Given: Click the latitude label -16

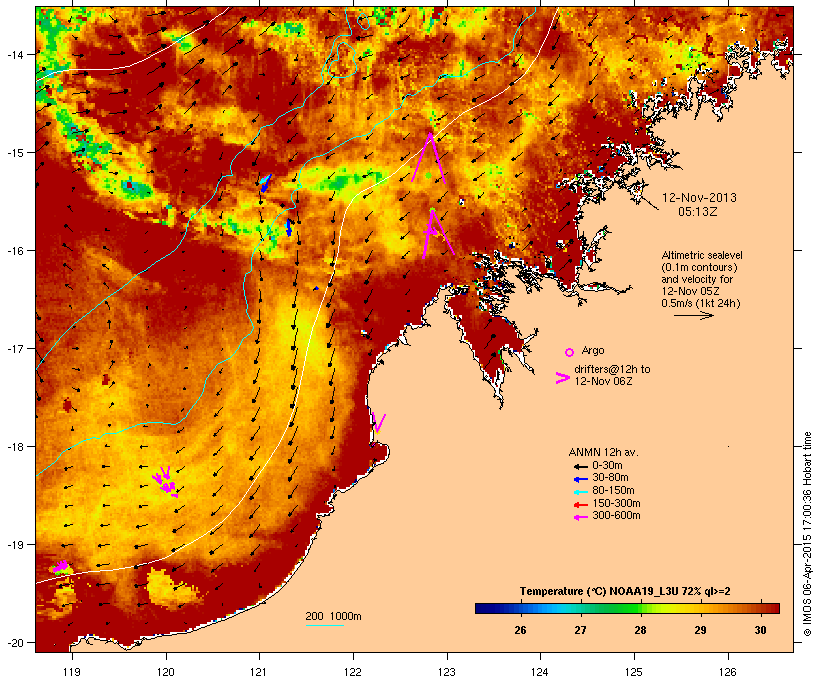Looking at the screenshot, I should tap(14, 251).
